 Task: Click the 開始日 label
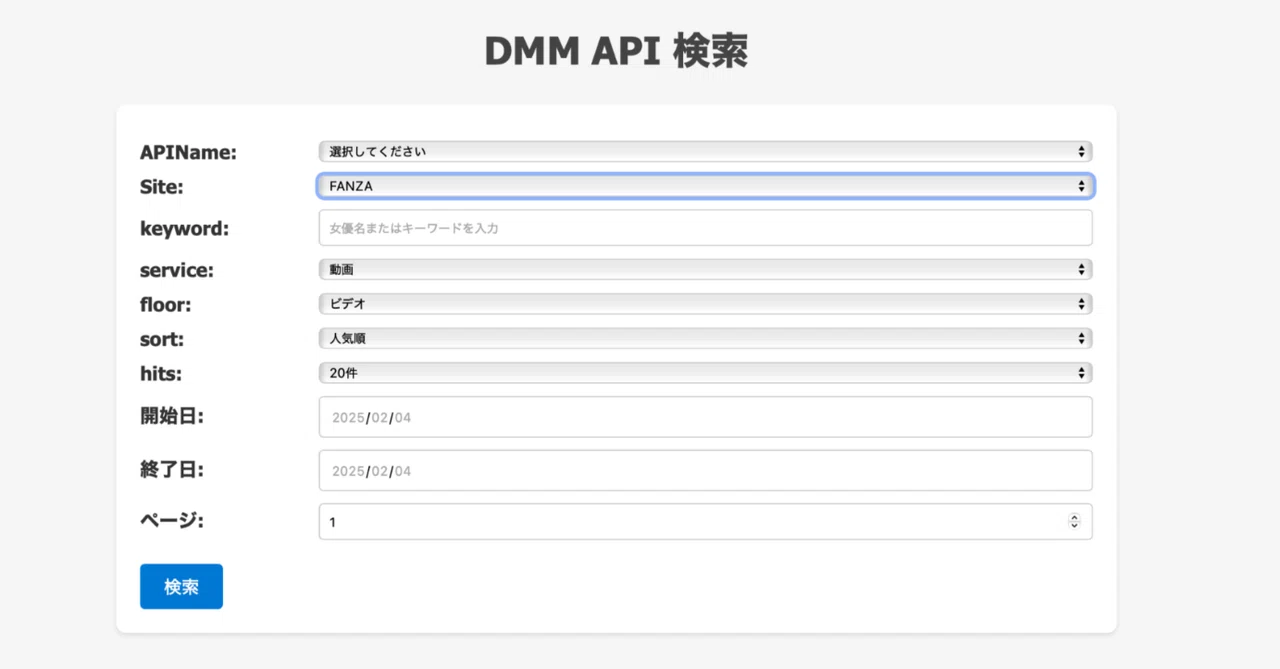pyautogui.click(x=172, y=416)
